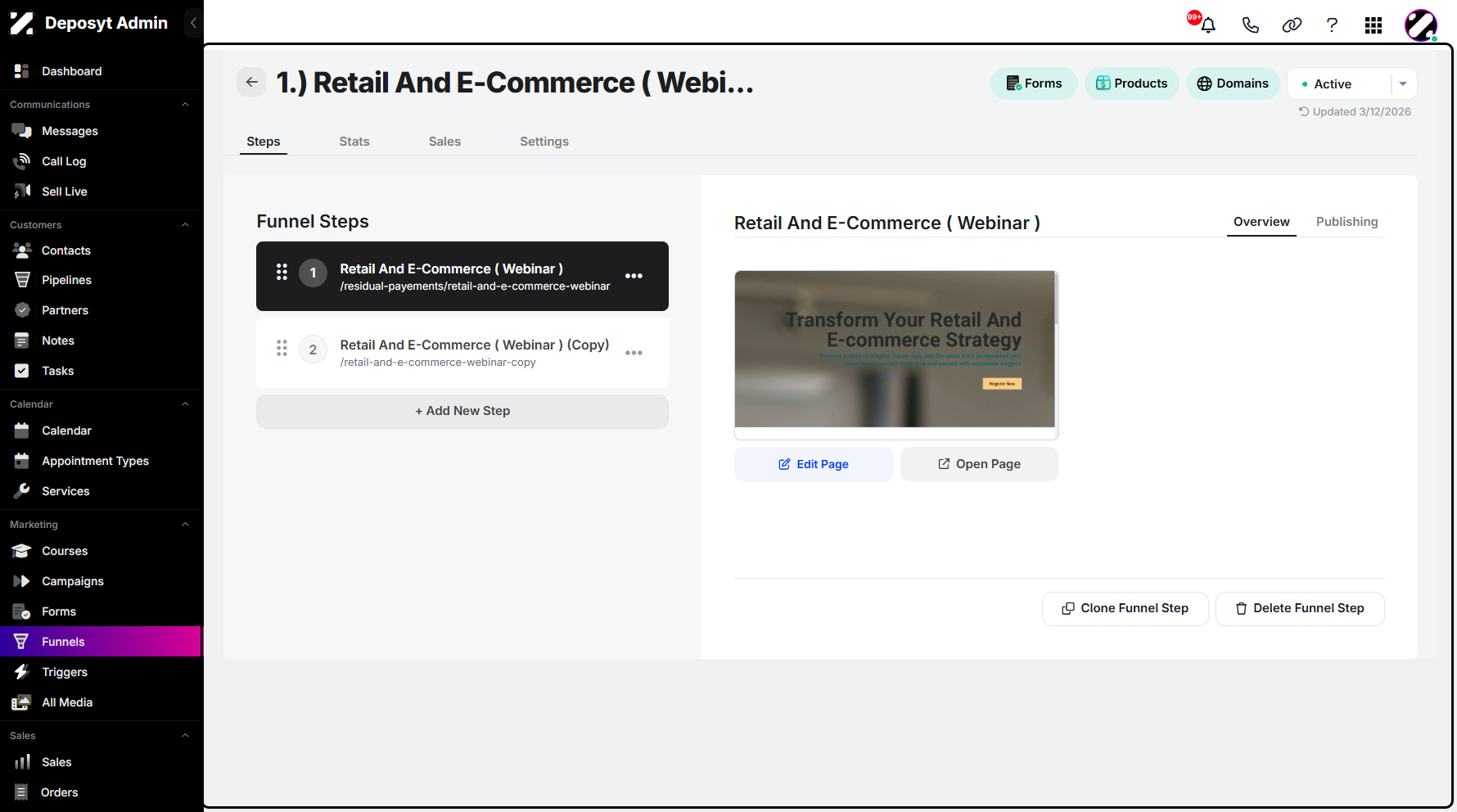Open the apps grid icon

click(x=1374, y=25)
